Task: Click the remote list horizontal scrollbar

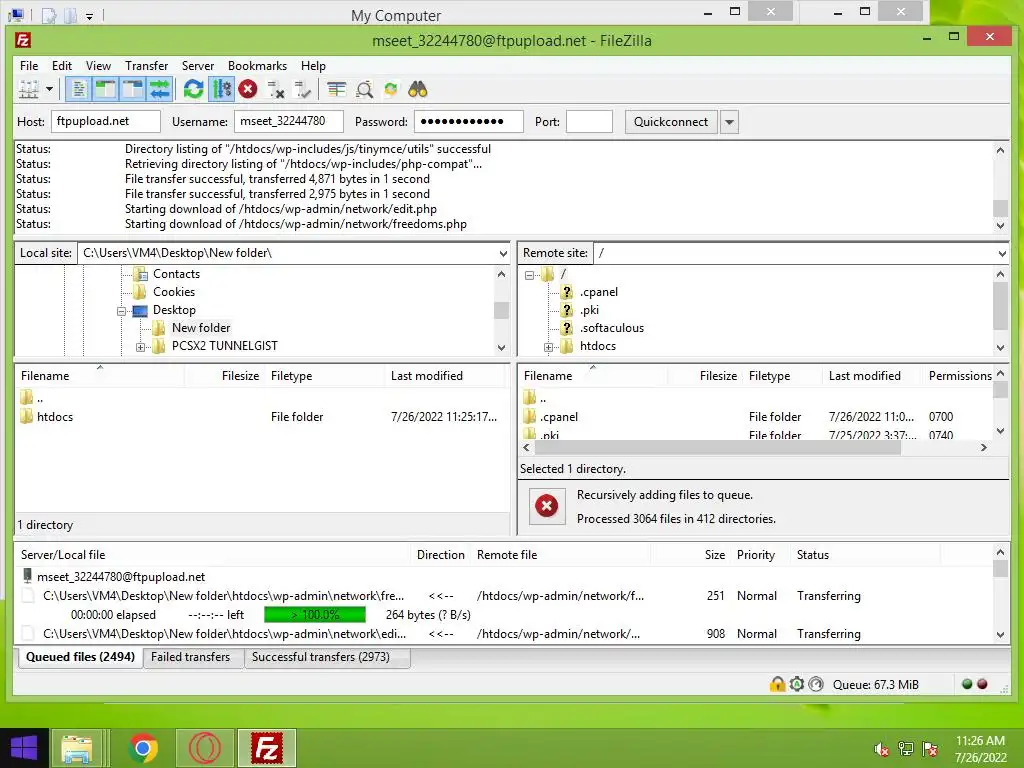Action: [x=716, y=447]
